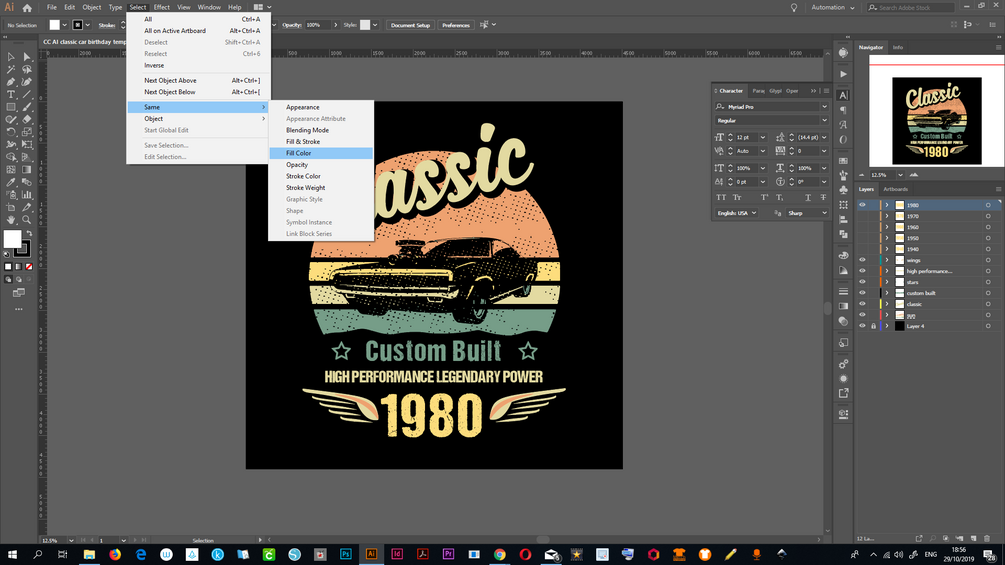Open the Navigator zoom percentage dropdown
1005x565 pixels.
point(900,175)
